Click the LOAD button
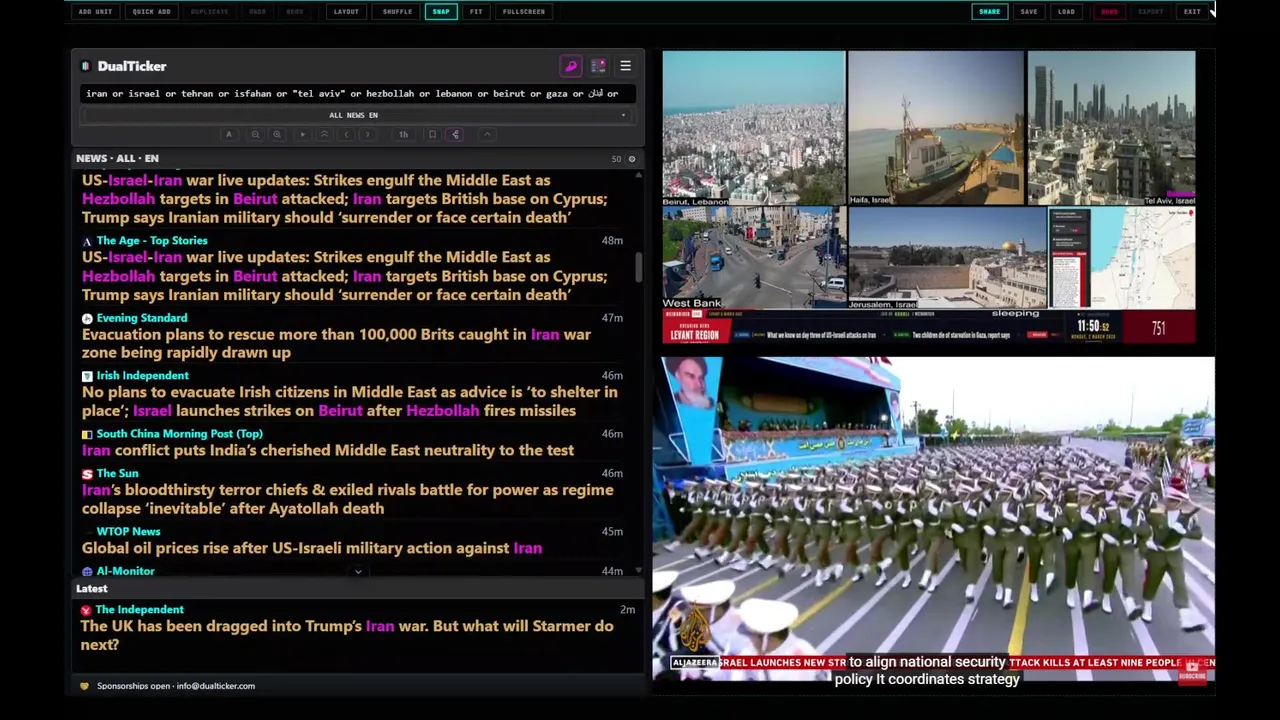The width and height of the screenshot is (1280, 720). [x=1066, y=12]
